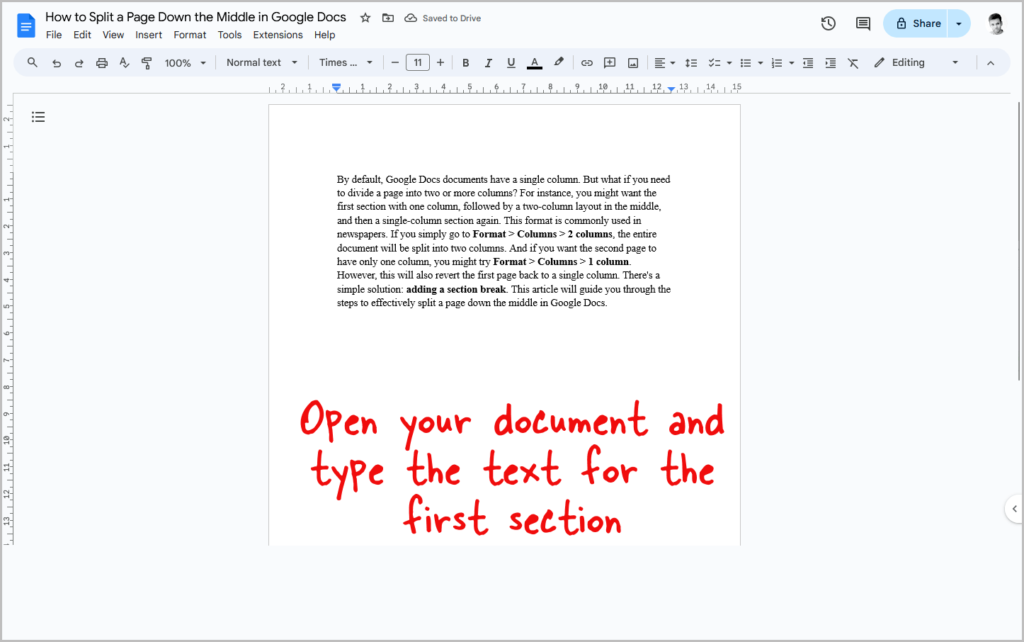Open the Normal text style dropdown

[260, 62]
